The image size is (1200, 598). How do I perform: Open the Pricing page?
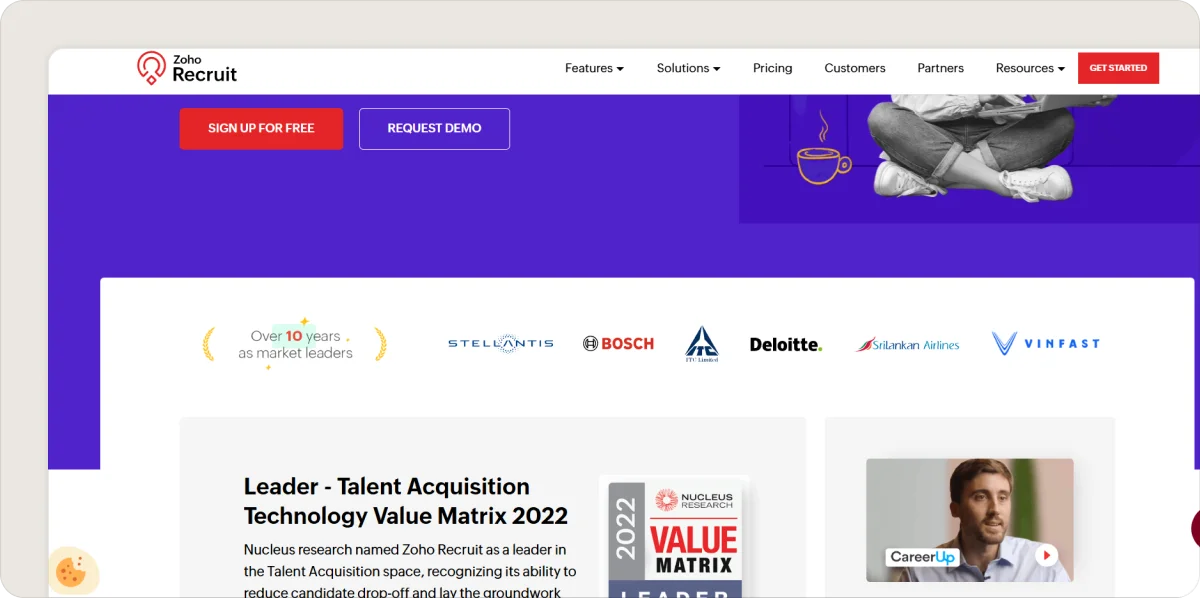772,68
